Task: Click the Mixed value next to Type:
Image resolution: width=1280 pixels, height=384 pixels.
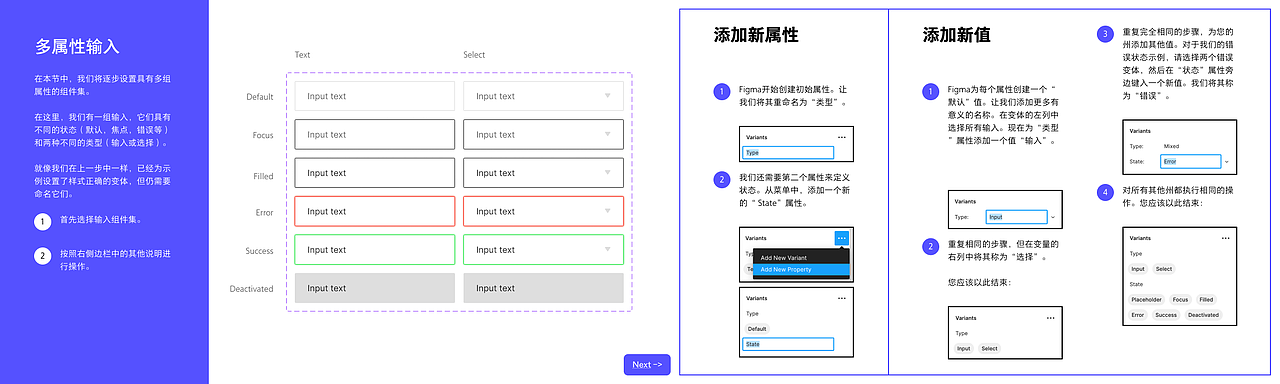Action: click(1171, 146)
